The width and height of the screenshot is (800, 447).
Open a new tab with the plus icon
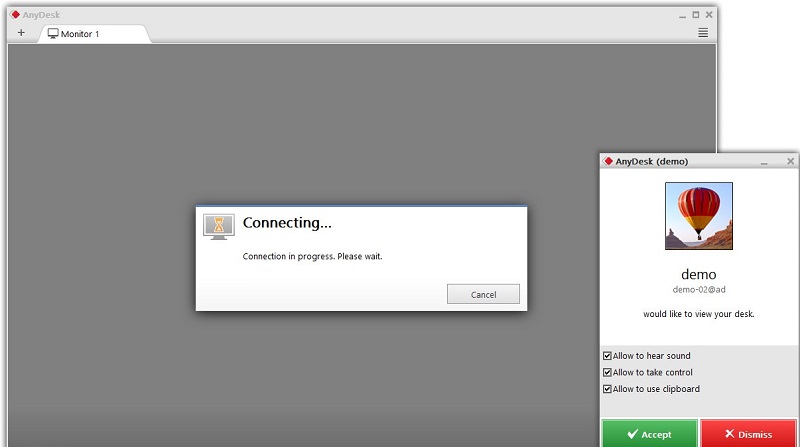pos(21,33)
